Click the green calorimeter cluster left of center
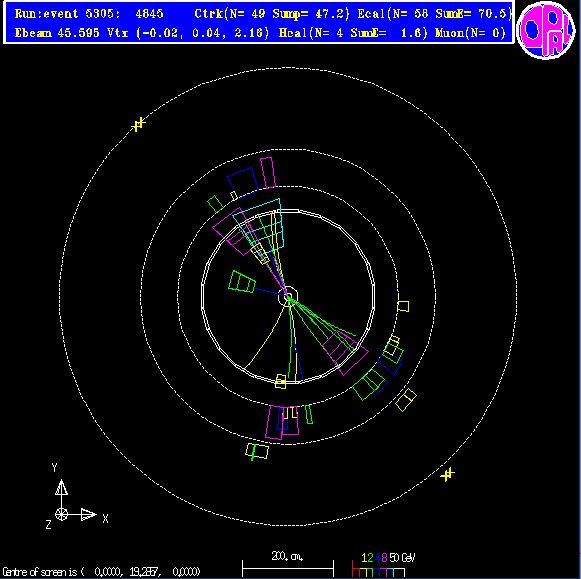 [x=242, y=282]
